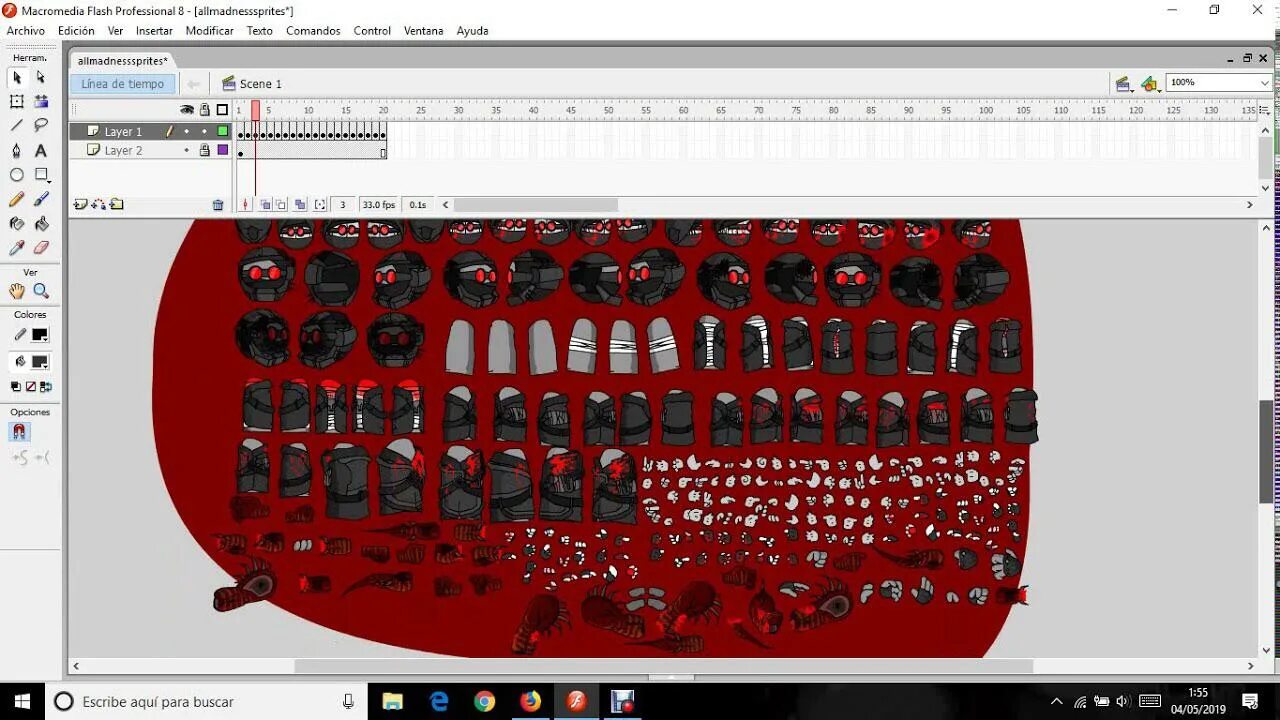Swap stroke and fill colors
The width and height of the screenshot is (1280, 720).
coord(46,387)
